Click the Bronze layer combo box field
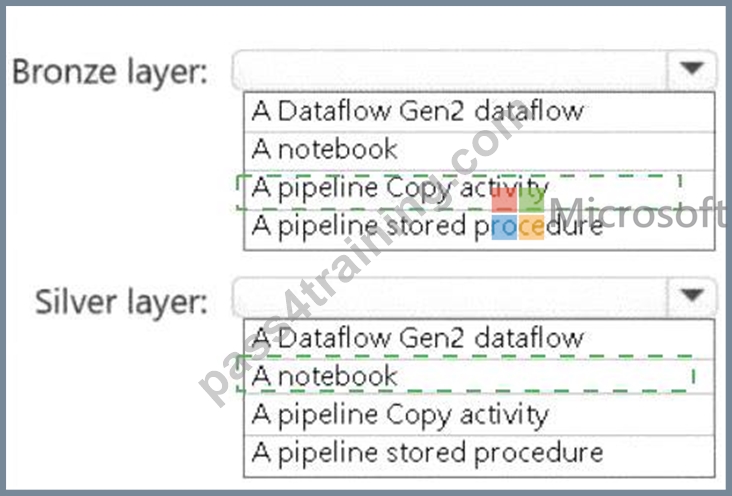The image size is (732, 496). (x=474, y=70)
